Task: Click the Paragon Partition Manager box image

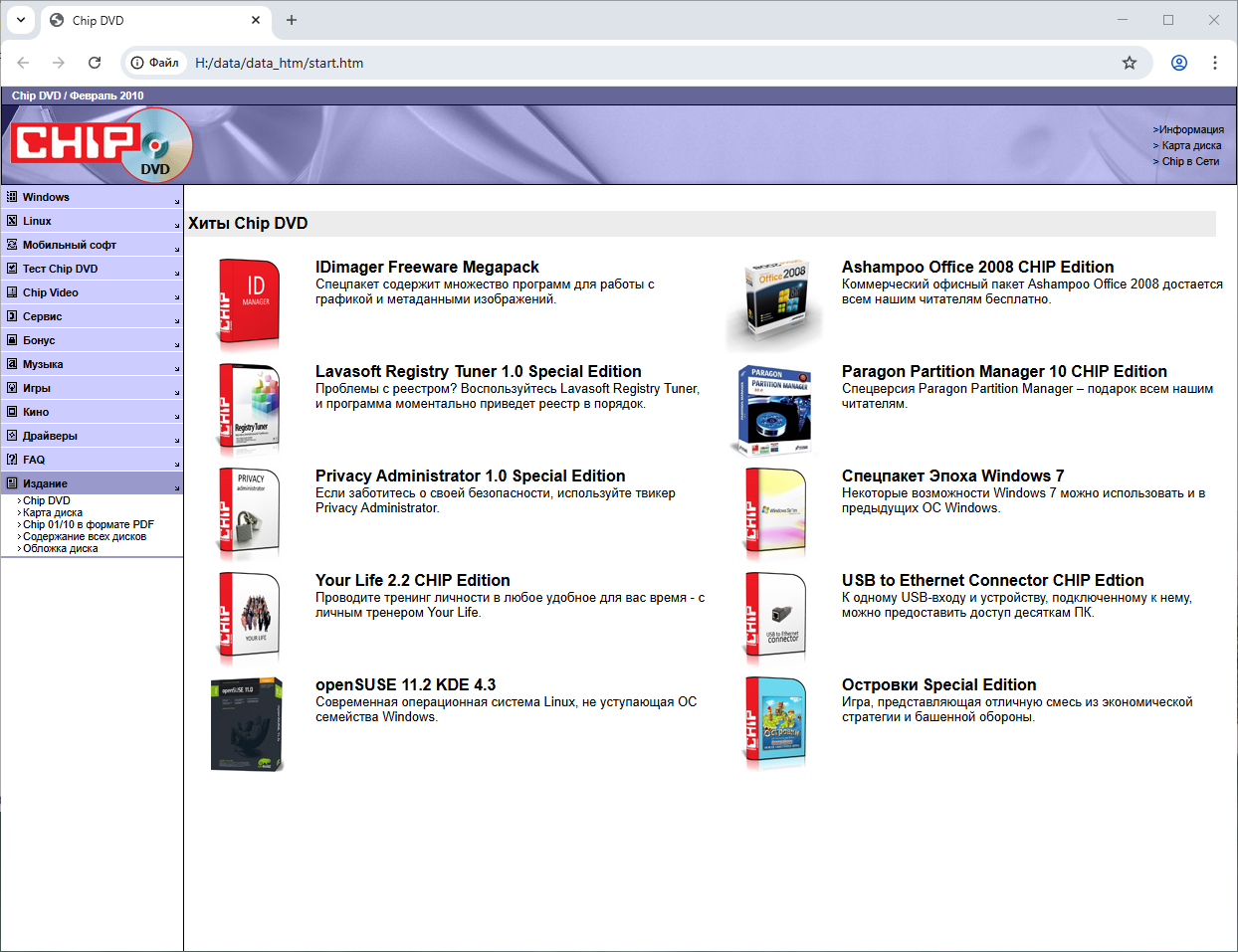Action: [774, 409]
